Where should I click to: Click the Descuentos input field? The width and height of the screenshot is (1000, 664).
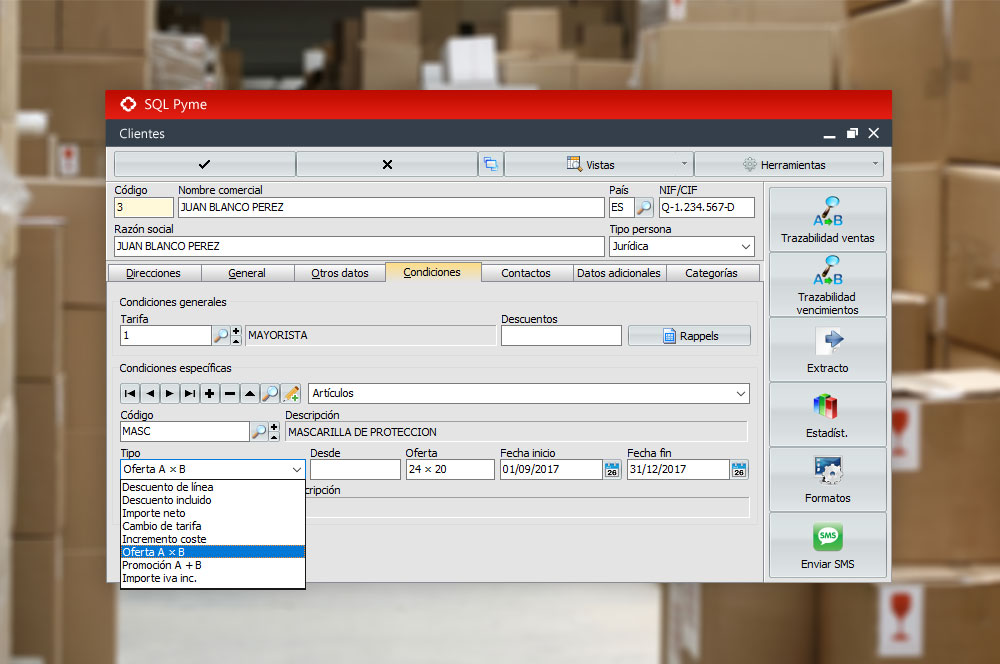pyautogui.click(x=561, y=336)
